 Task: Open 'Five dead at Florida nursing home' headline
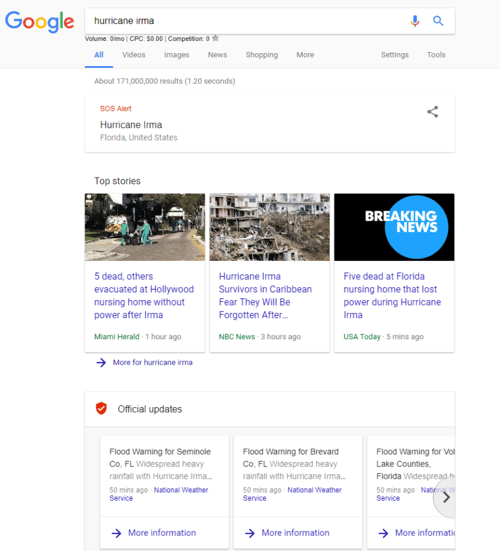(392, 296)
